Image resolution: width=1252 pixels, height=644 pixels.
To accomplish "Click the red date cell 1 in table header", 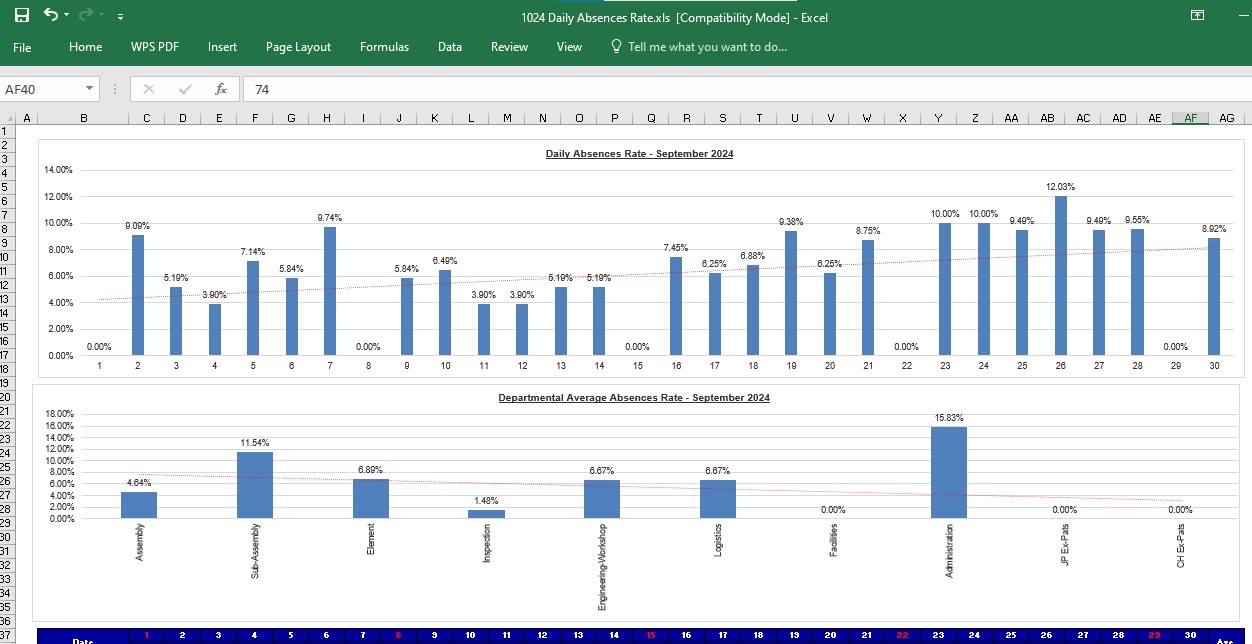I will pyautogui.click(x=147, y=635).
